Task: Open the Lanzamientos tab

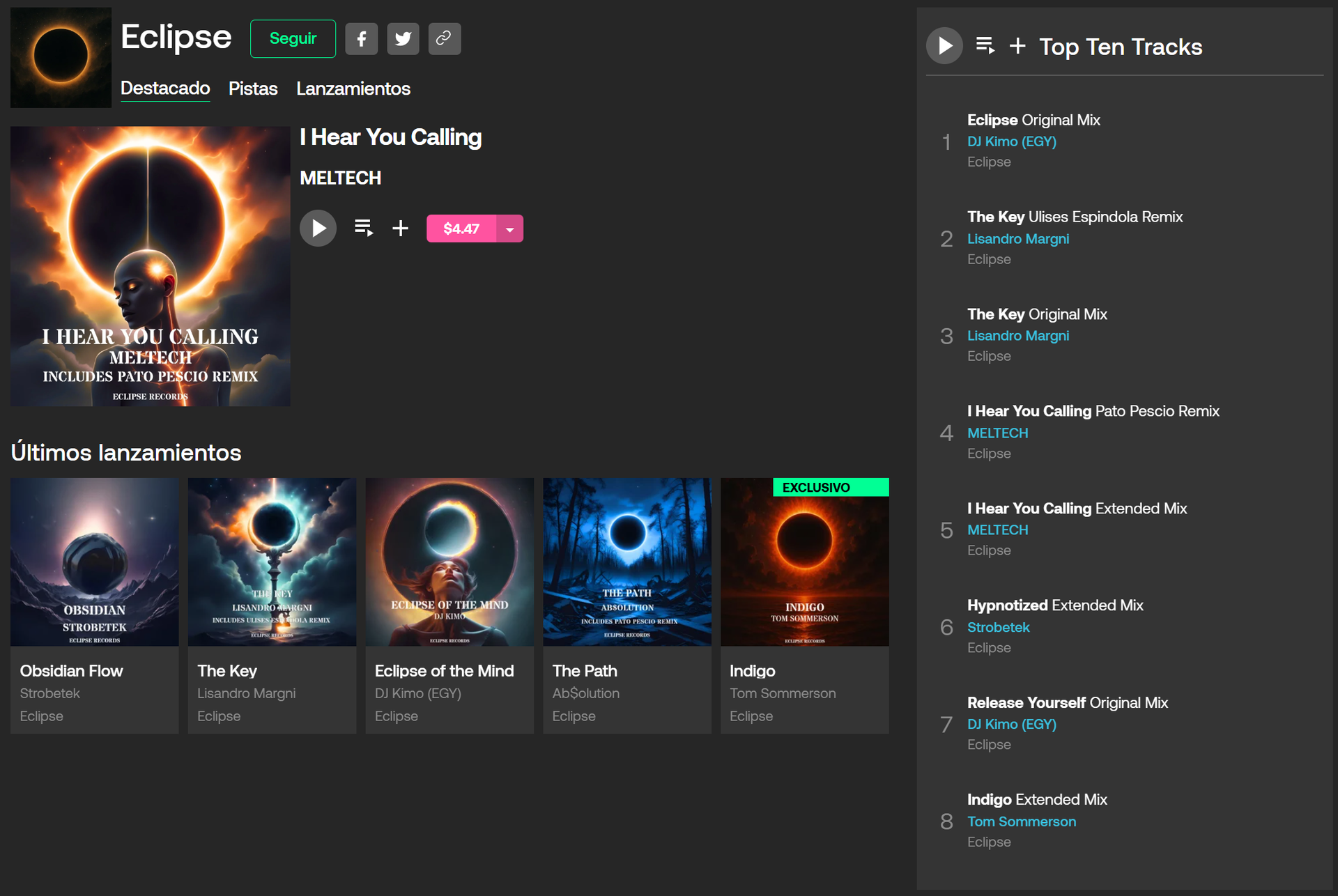Action: 353,88
